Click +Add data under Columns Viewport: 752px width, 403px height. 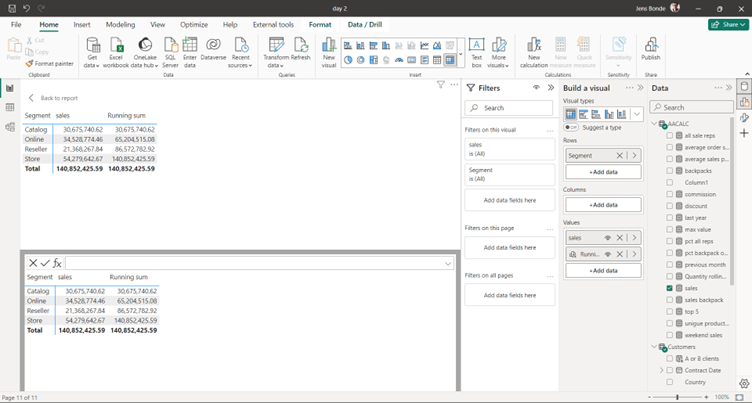tap(603, 205)
